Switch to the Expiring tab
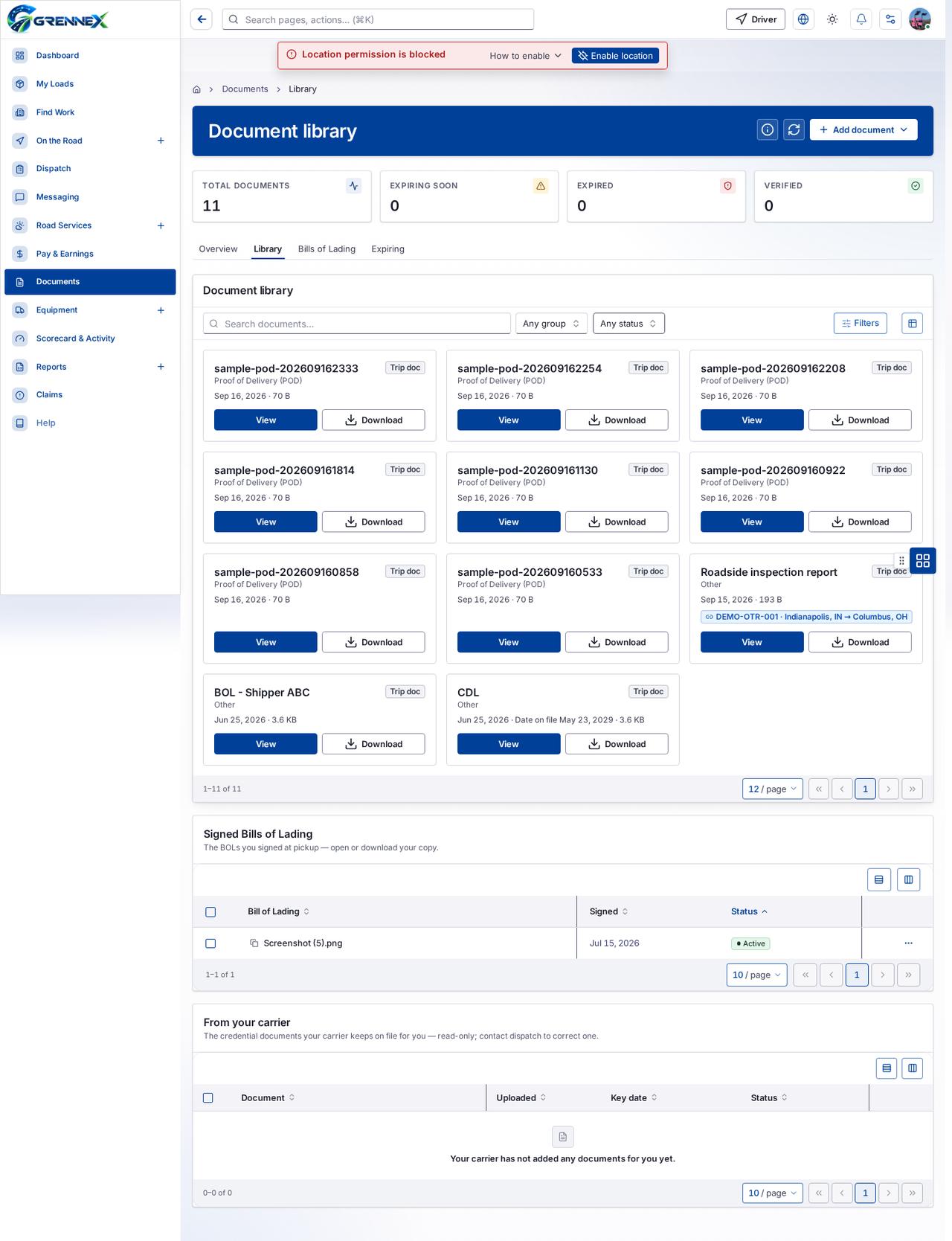This screenshot has height=1241, width=952. coord(387,249)
